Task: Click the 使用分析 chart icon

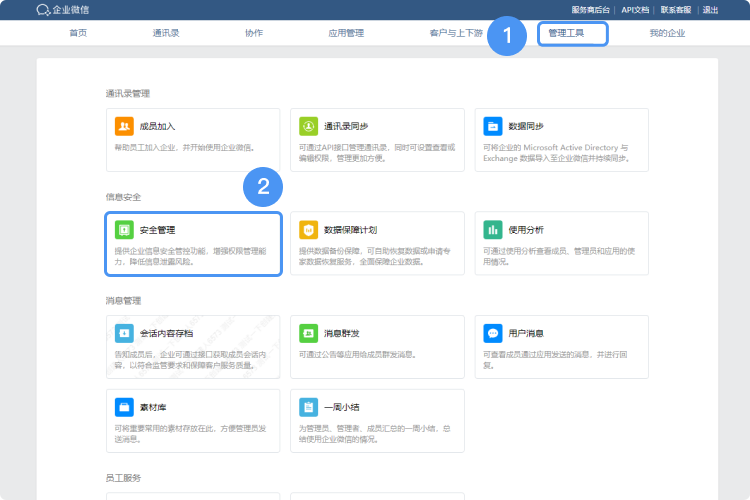Action: 493,229
